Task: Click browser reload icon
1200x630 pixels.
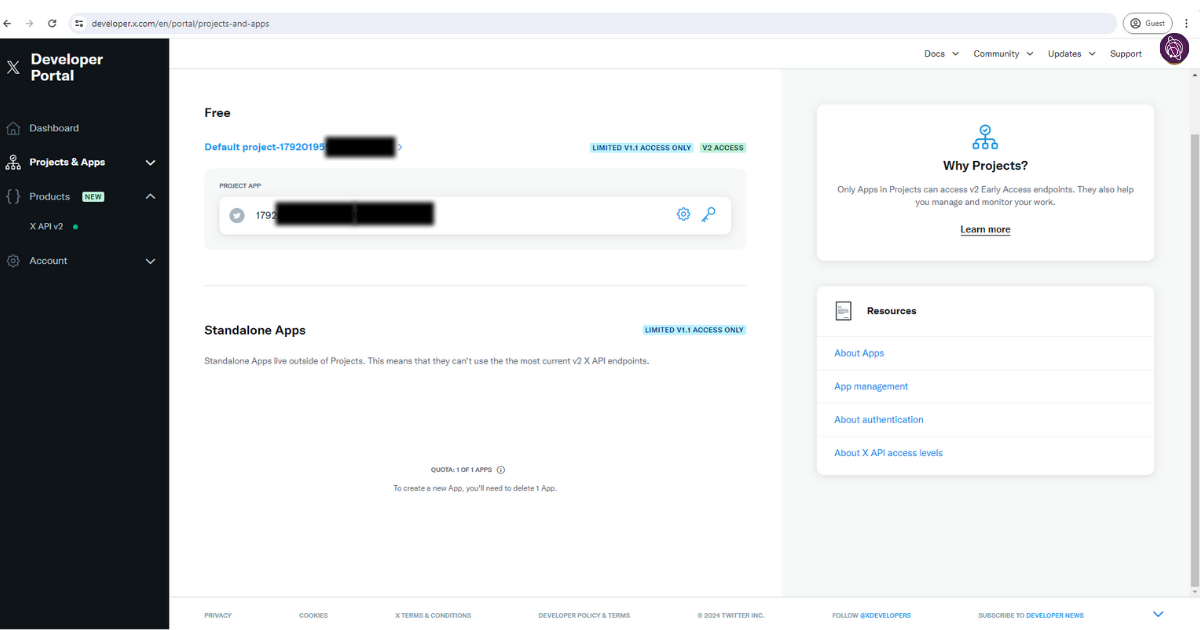Action: pos(52,23)
